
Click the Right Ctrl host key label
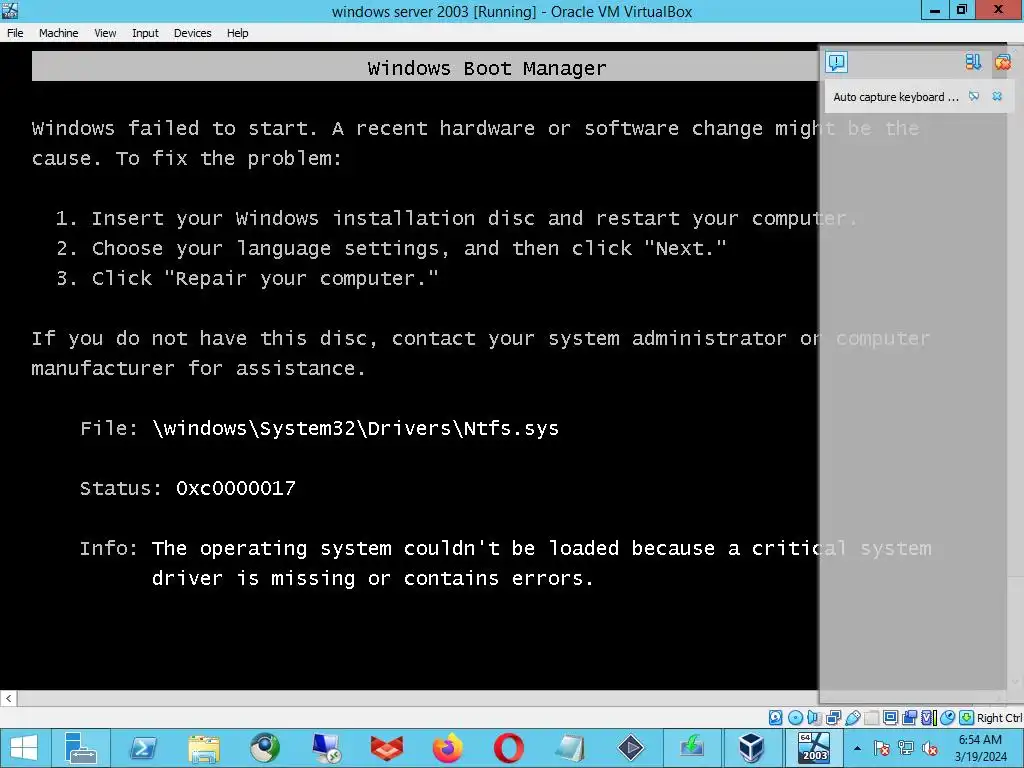(999, 718)
